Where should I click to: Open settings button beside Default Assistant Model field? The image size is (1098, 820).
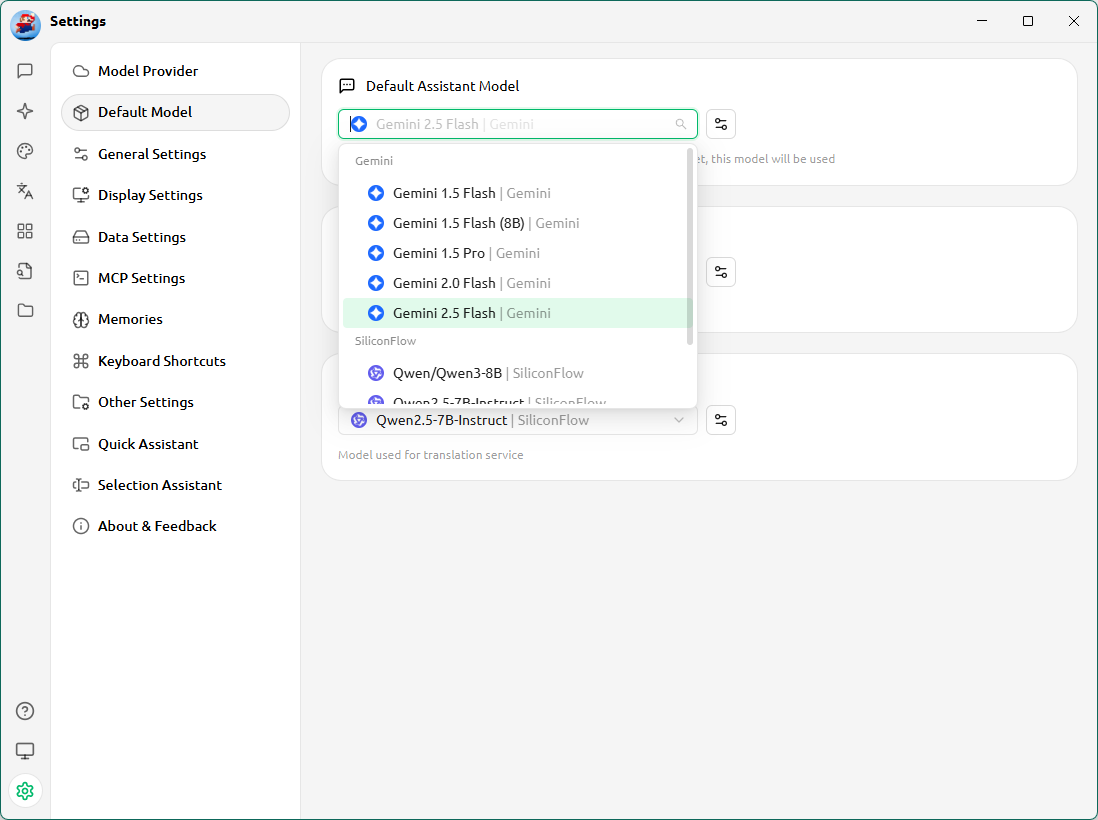tap(721, 124)
